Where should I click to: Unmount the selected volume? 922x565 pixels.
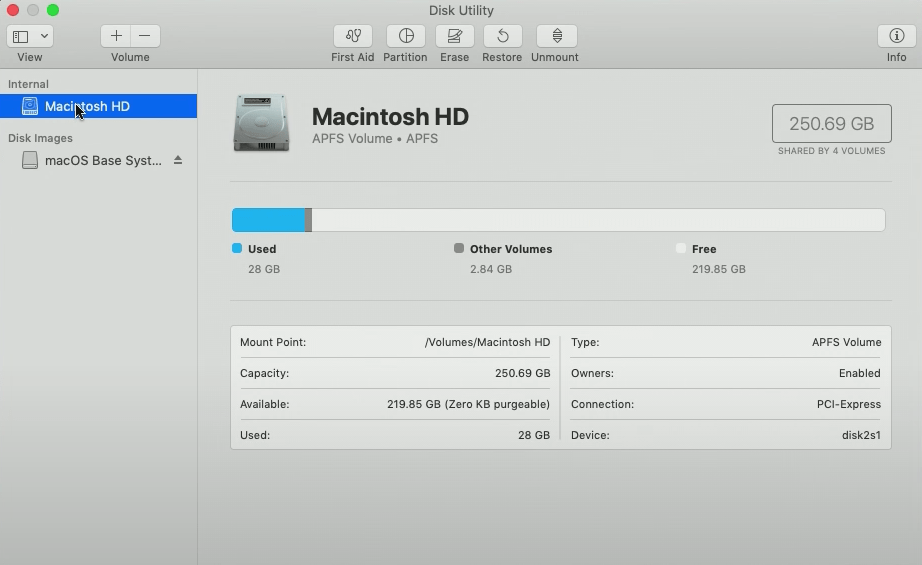point(556,36)
